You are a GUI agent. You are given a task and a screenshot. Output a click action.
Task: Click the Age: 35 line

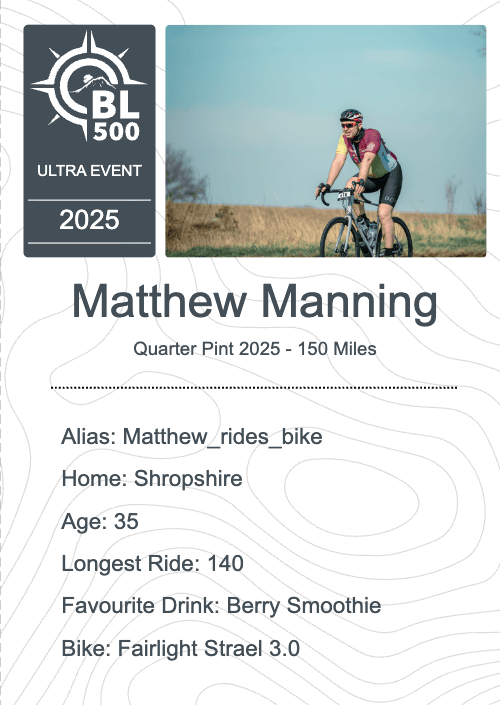[x=100, y=521]
